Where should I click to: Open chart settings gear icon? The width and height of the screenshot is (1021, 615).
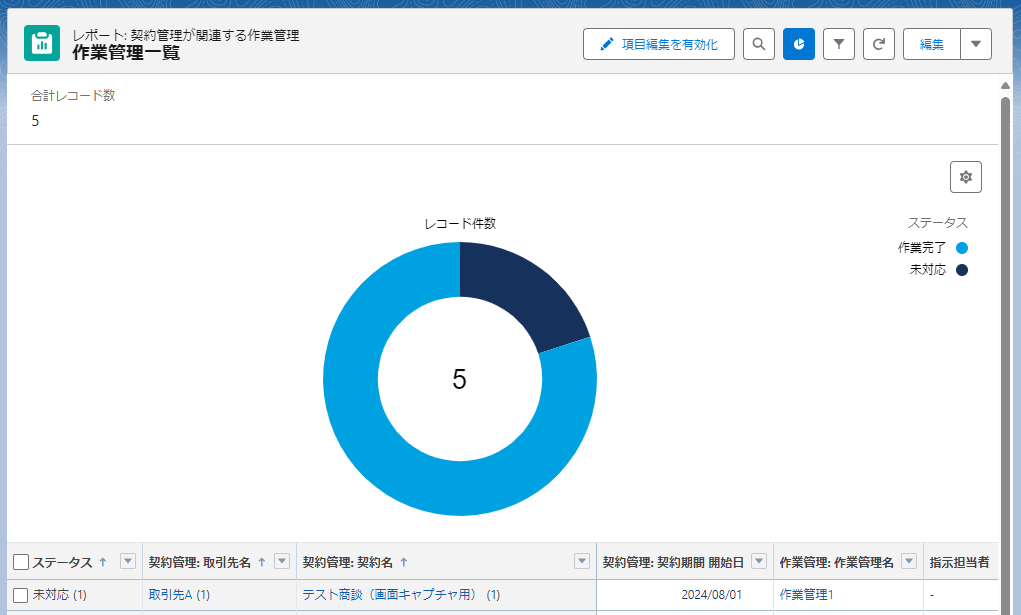point(966,177)
